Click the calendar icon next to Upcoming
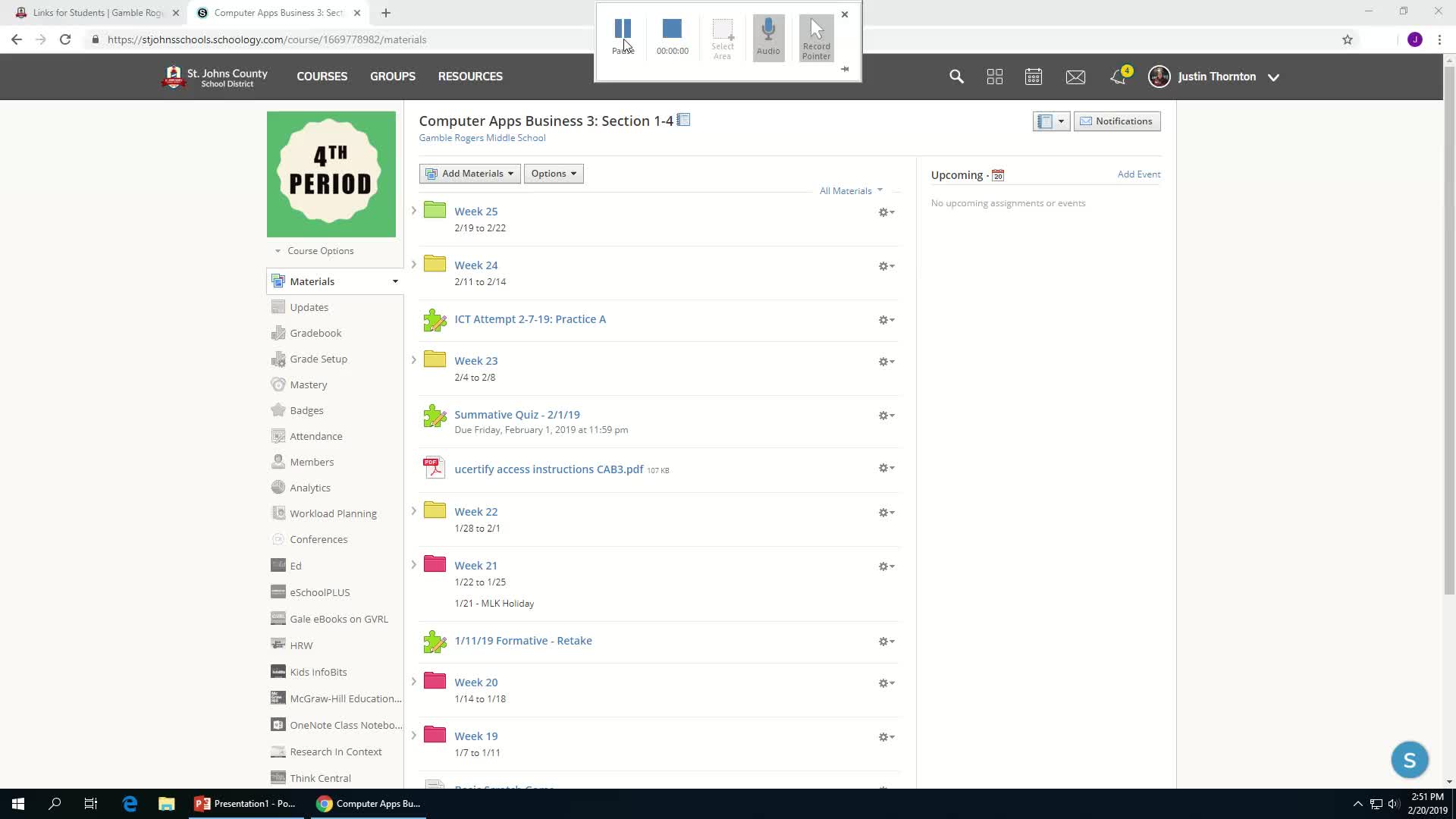The height and width of the screenshot is (819, 1456). [x=999, y=174]
